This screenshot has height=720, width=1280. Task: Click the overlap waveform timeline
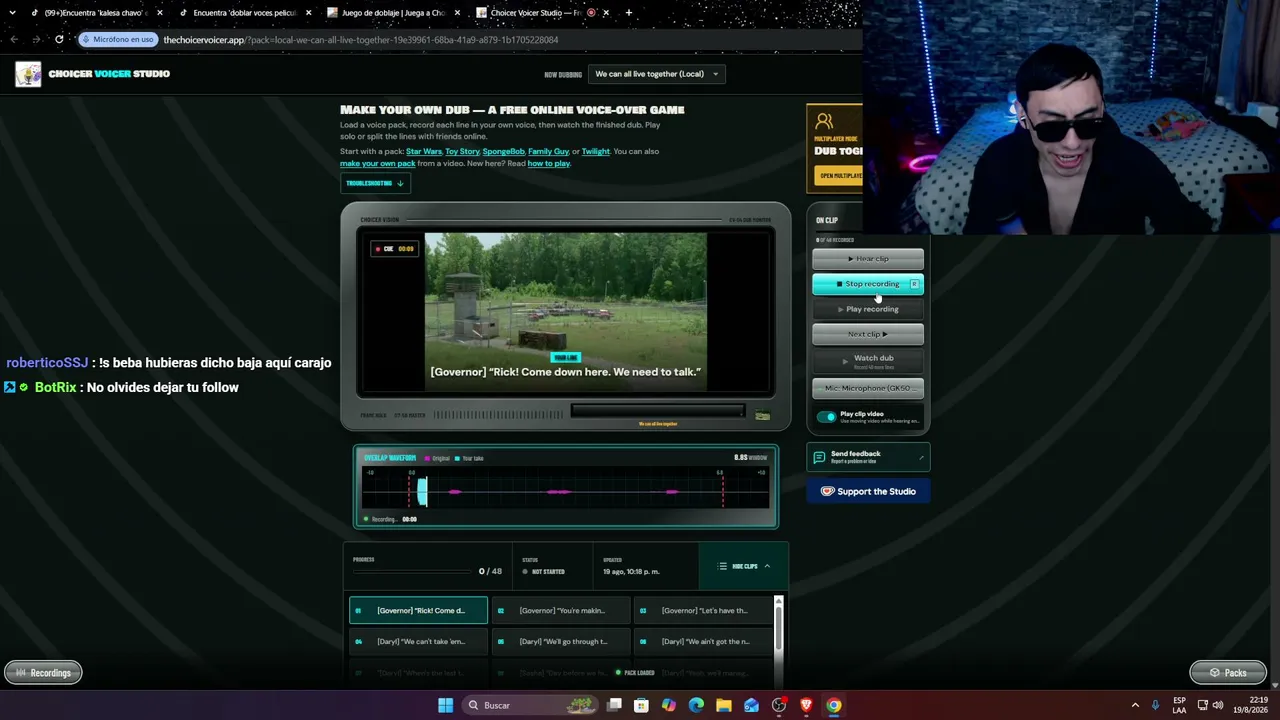565,491
